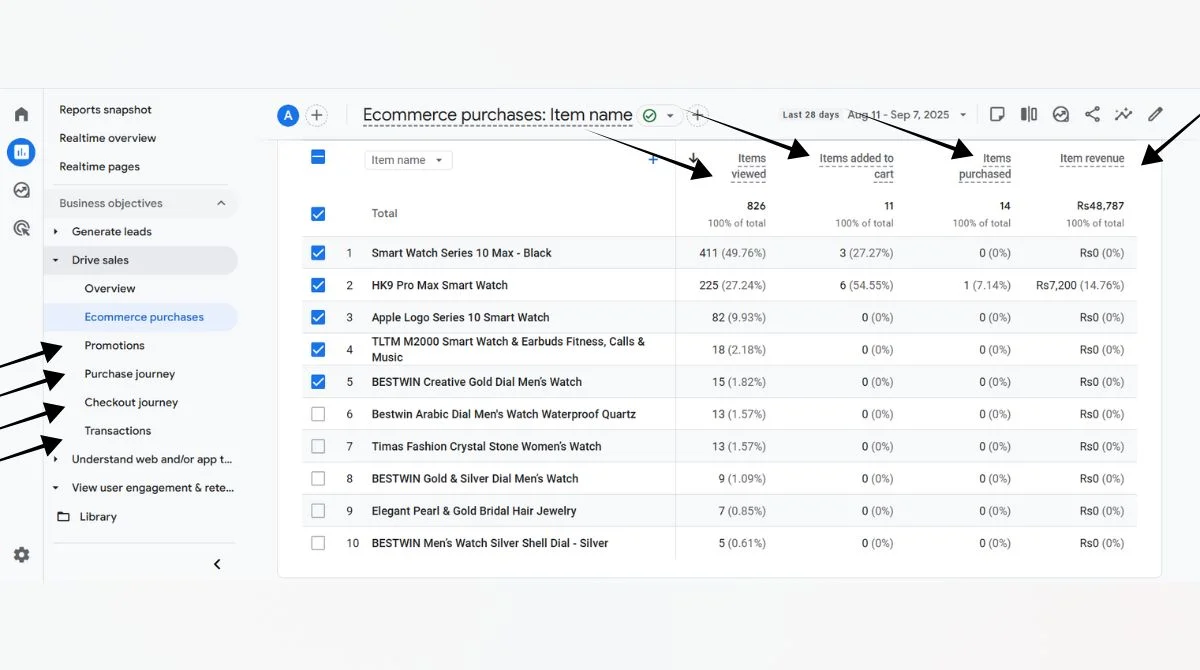
Task: Click the '225 (27.24%)' items viewed cell
Action: click(x=732, y=285)
